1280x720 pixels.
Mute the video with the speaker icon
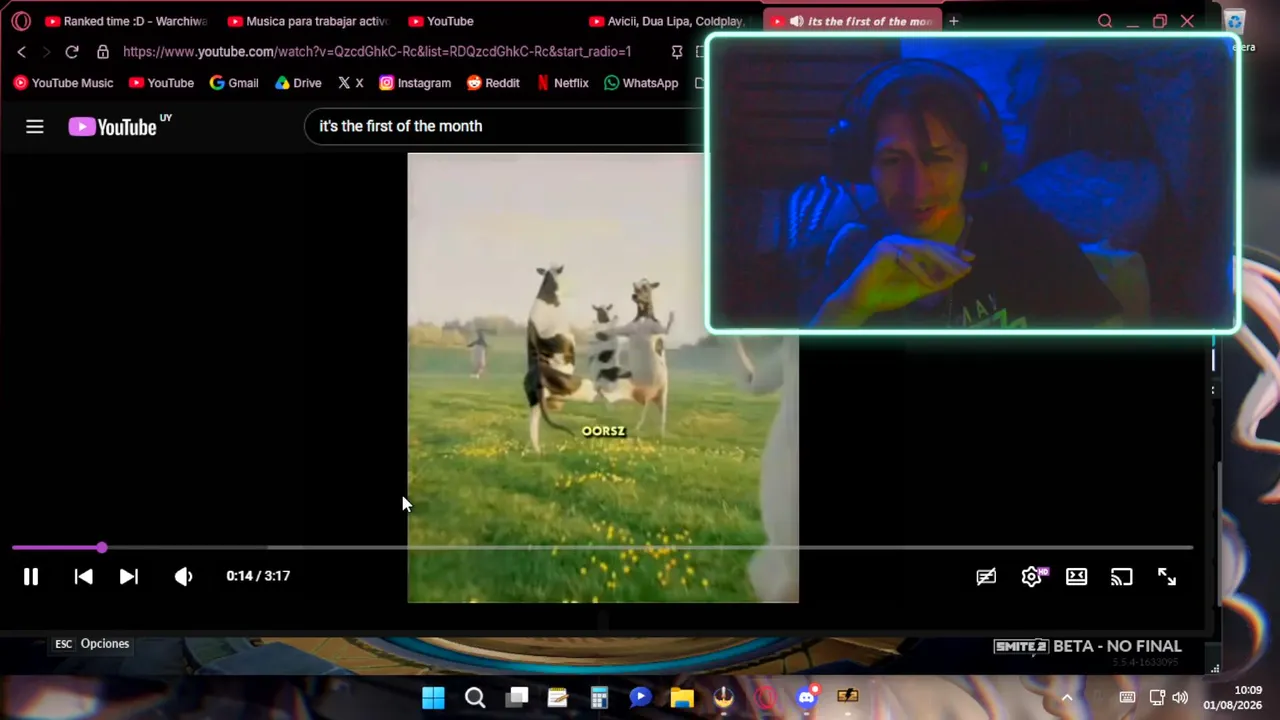pos(183,577)
